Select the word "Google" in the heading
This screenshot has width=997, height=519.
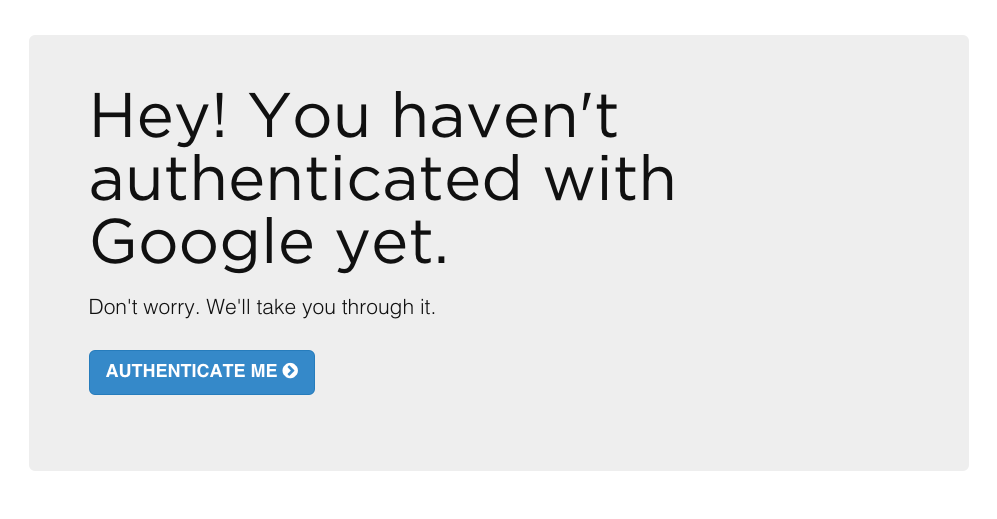202,244
